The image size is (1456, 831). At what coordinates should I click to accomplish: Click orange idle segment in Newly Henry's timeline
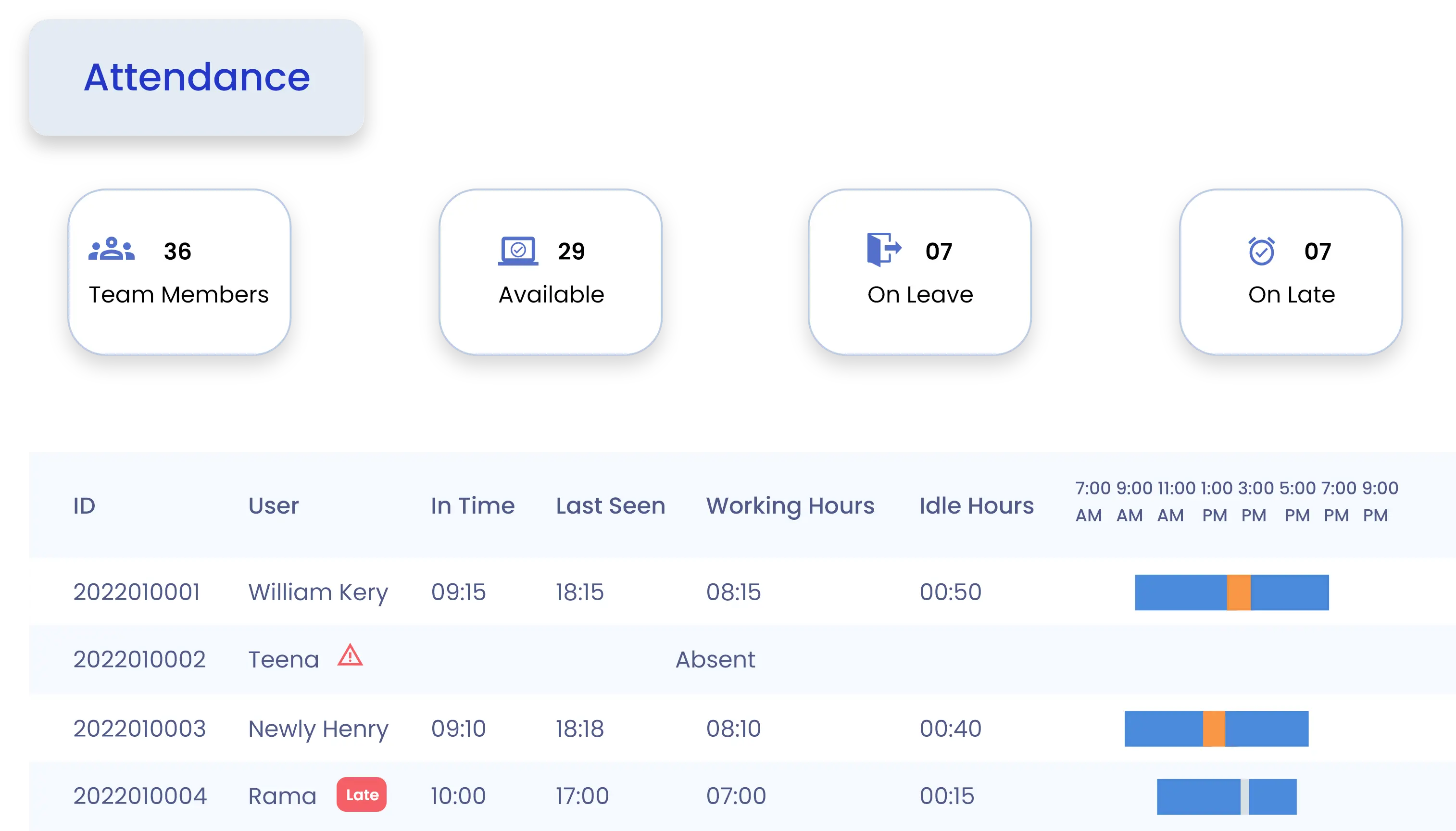1214,729
